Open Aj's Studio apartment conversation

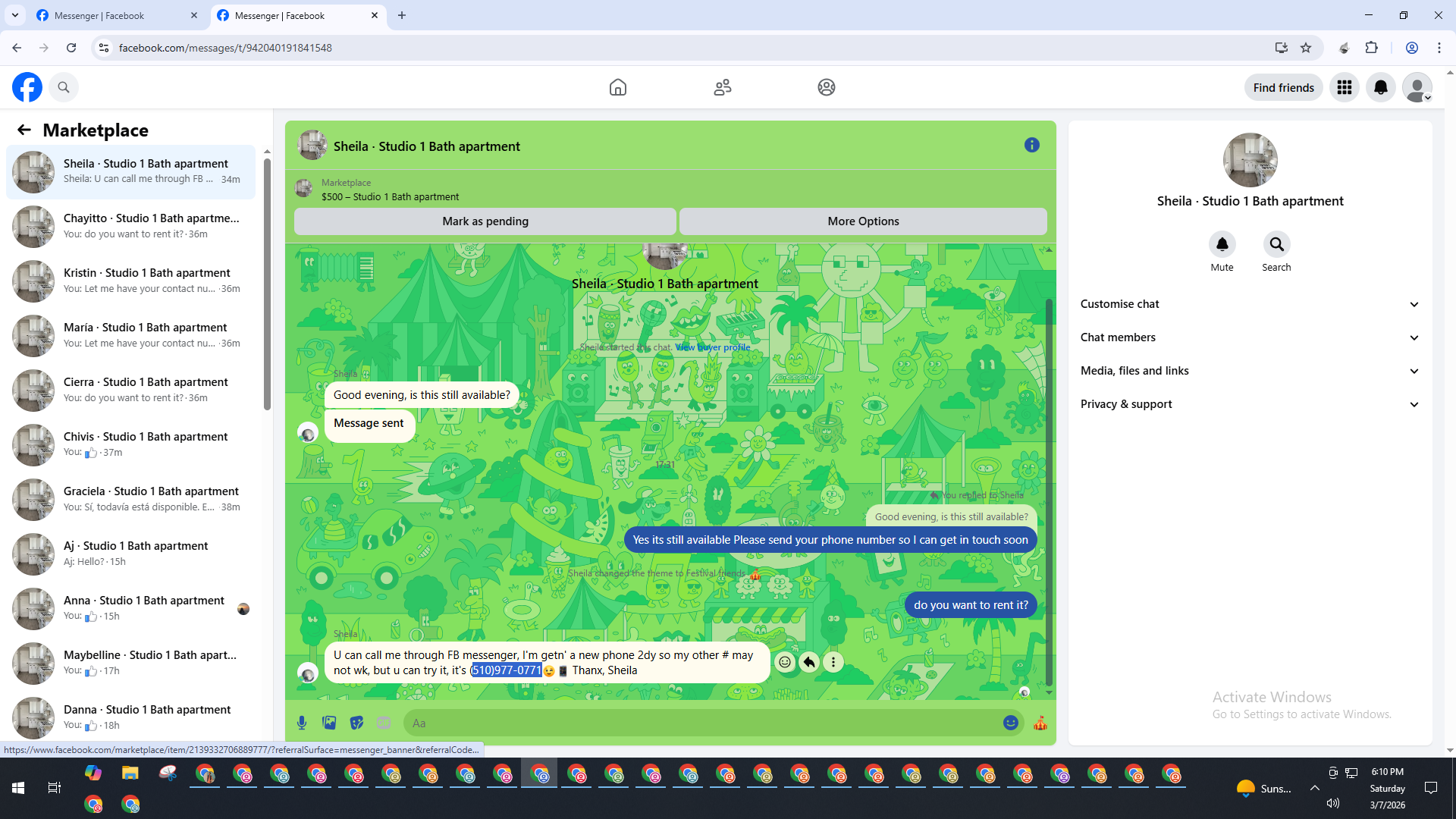pos(130,554)
